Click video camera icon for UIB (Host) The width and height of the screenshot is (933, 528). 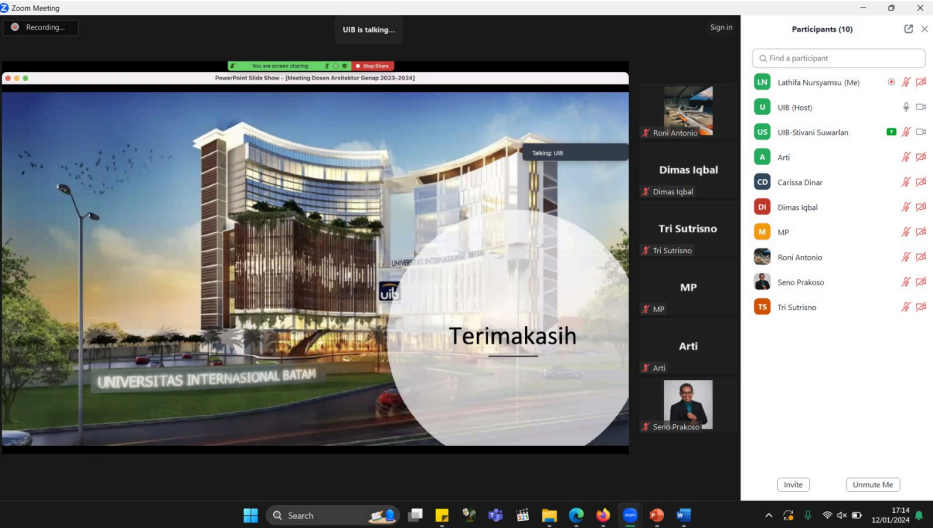point(921,107)
